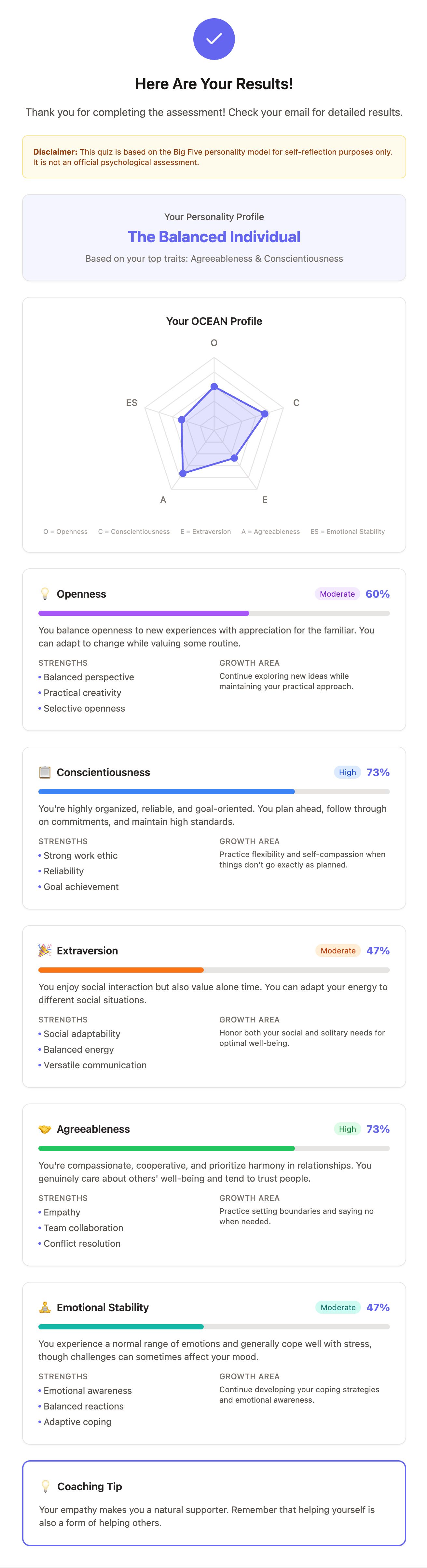The height and width of the screenshot is (1568, 427).
Task: Click the purple Openness progress bar
Action: pos(144,613)
